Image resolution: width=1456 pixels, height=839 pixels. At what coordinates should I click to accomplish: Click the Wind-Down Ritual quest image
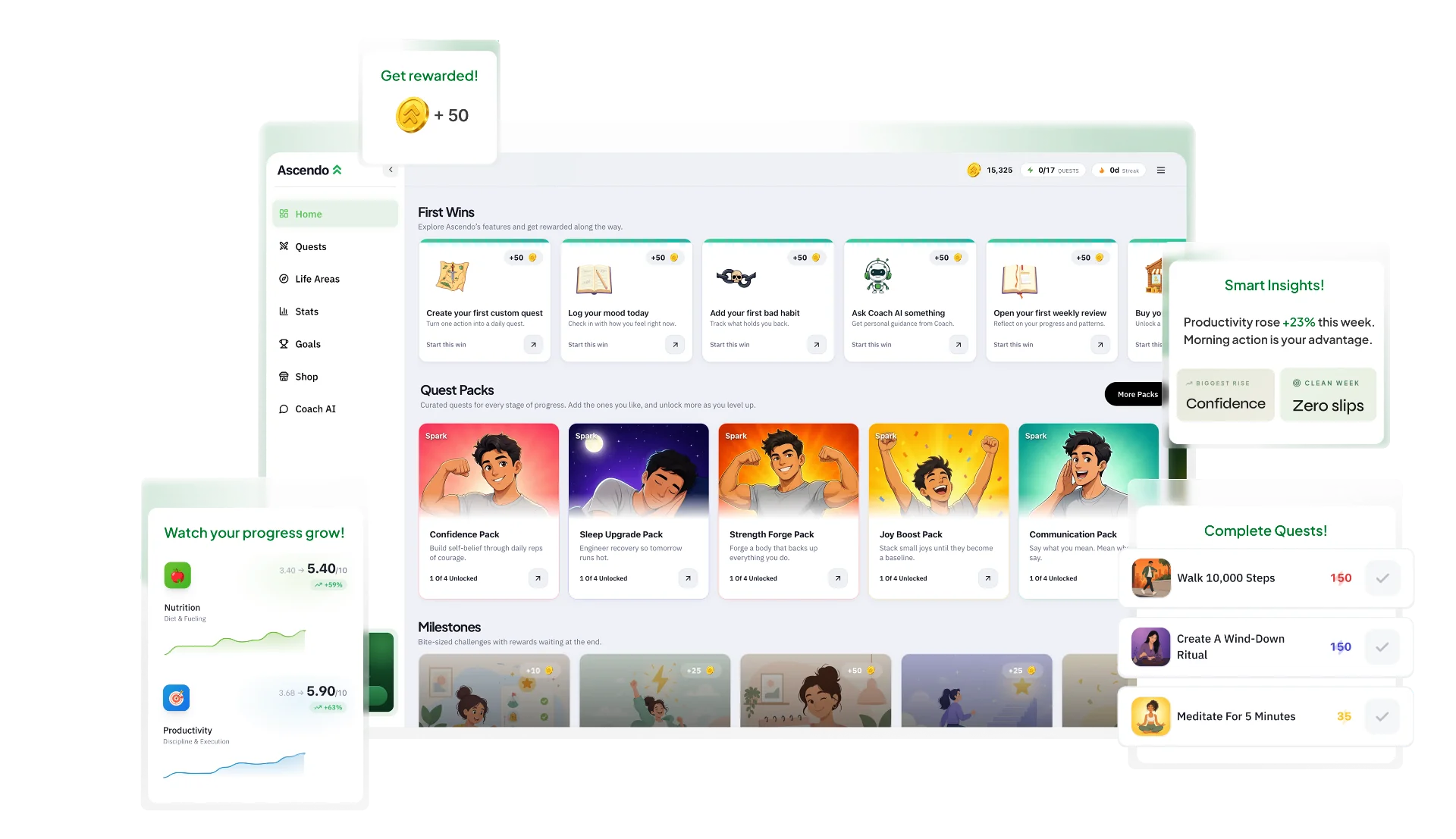tap(1150, 647)
